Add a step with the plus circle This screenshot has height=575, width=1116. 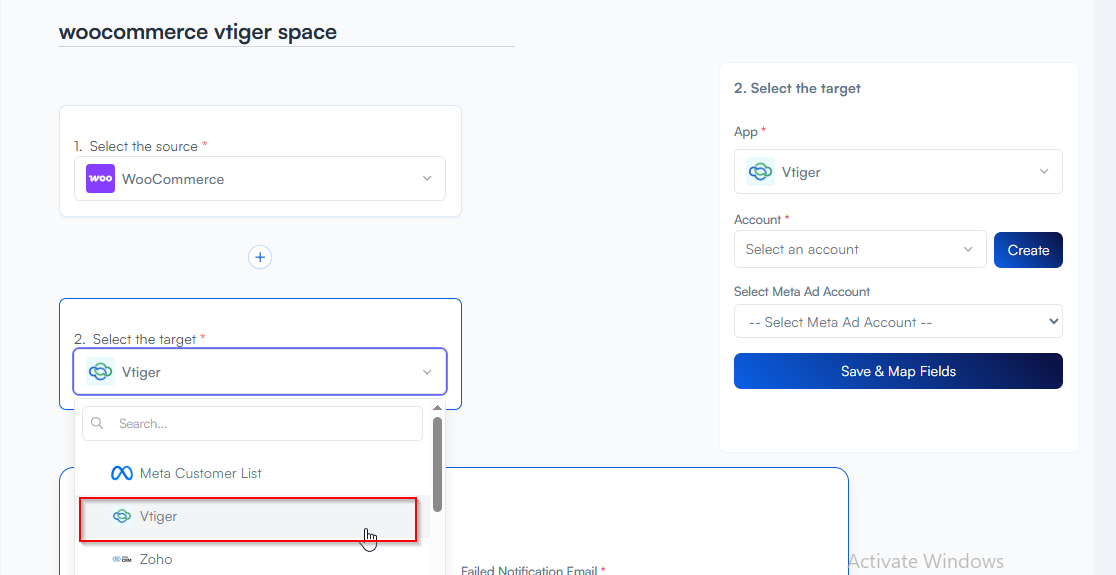click(x=260, y=257)
